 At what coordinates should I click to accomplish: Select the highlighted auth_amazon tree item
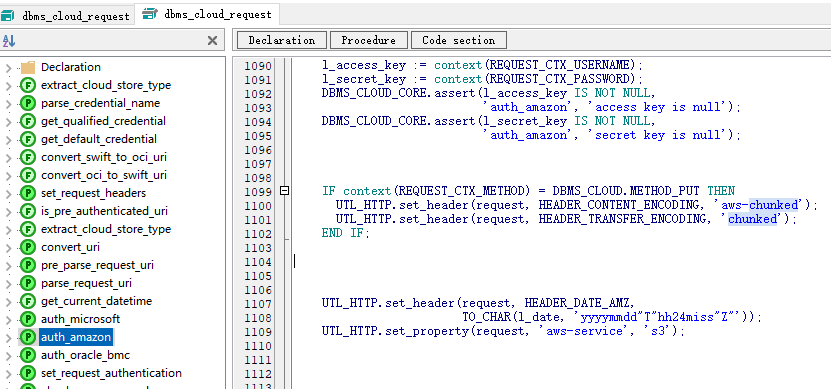pos(76,337)
